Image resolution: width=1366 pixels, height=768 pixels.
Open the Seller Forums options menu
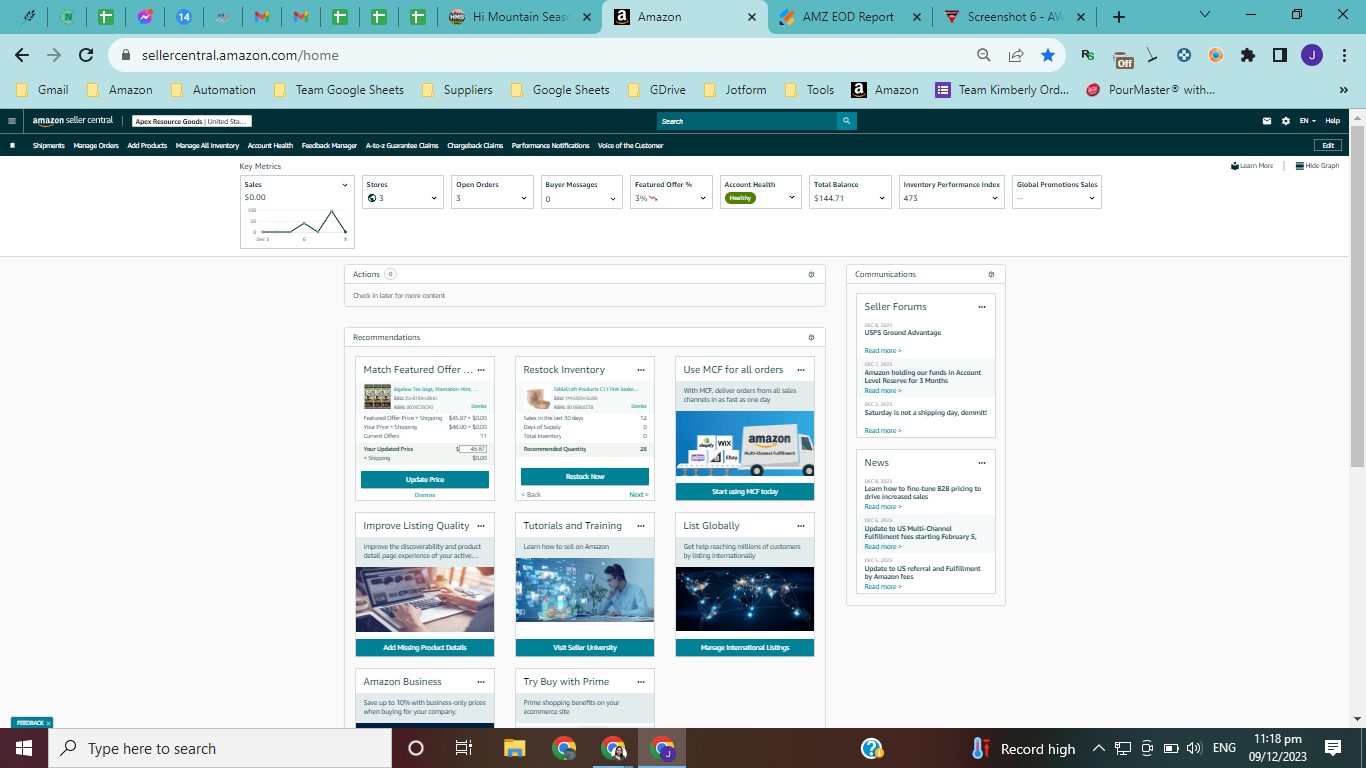click(x=982, y=307)
